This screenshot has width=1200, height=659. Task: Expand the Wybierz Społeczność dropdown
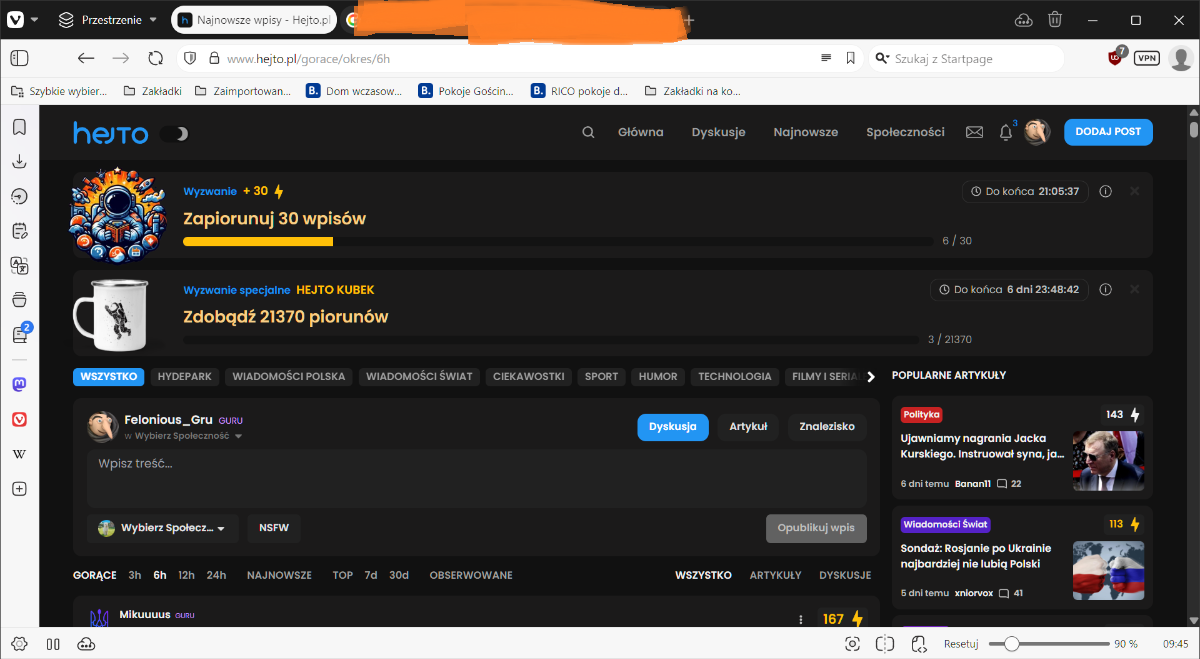162,528
